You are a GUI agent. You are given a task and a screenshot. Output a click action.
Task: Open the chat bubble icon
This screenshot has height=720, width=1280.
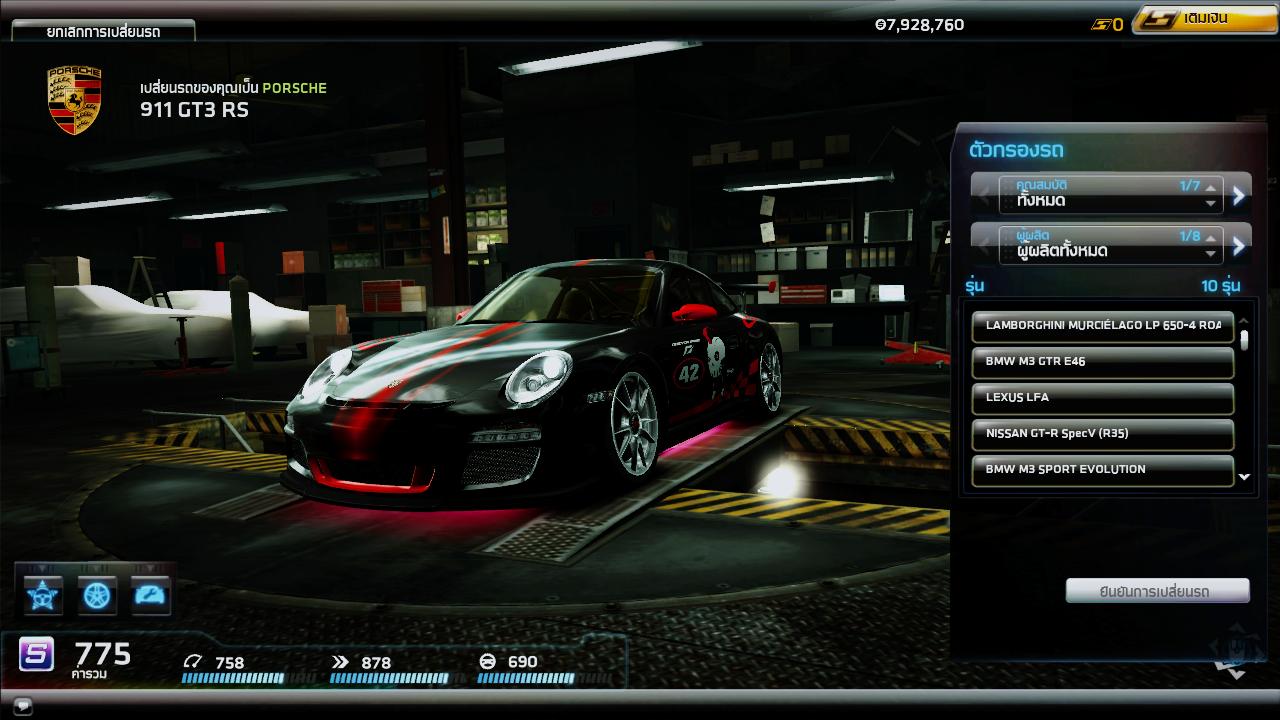23,706
